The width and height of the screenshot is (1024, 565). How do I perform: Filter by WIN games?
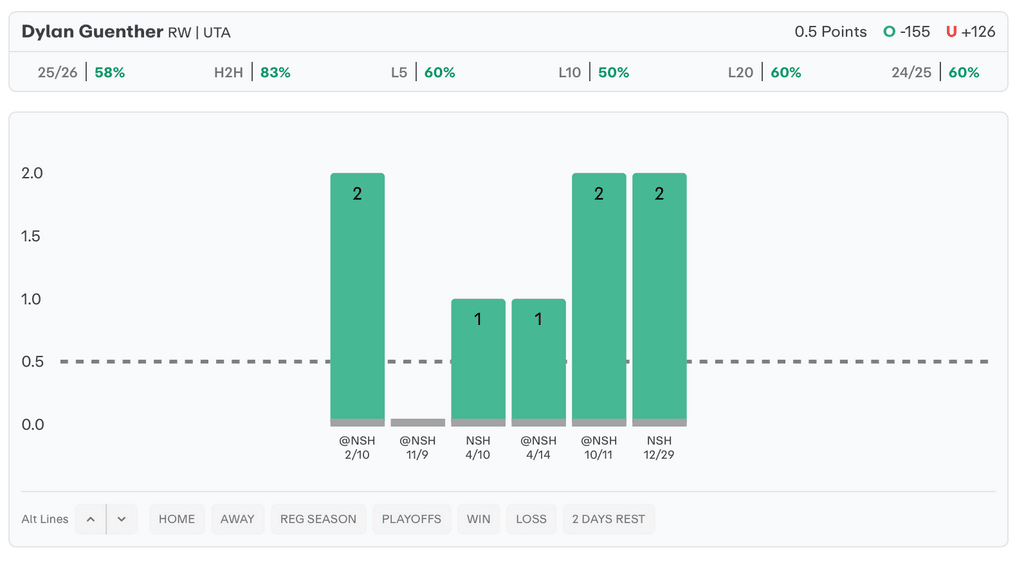(478, 519)
